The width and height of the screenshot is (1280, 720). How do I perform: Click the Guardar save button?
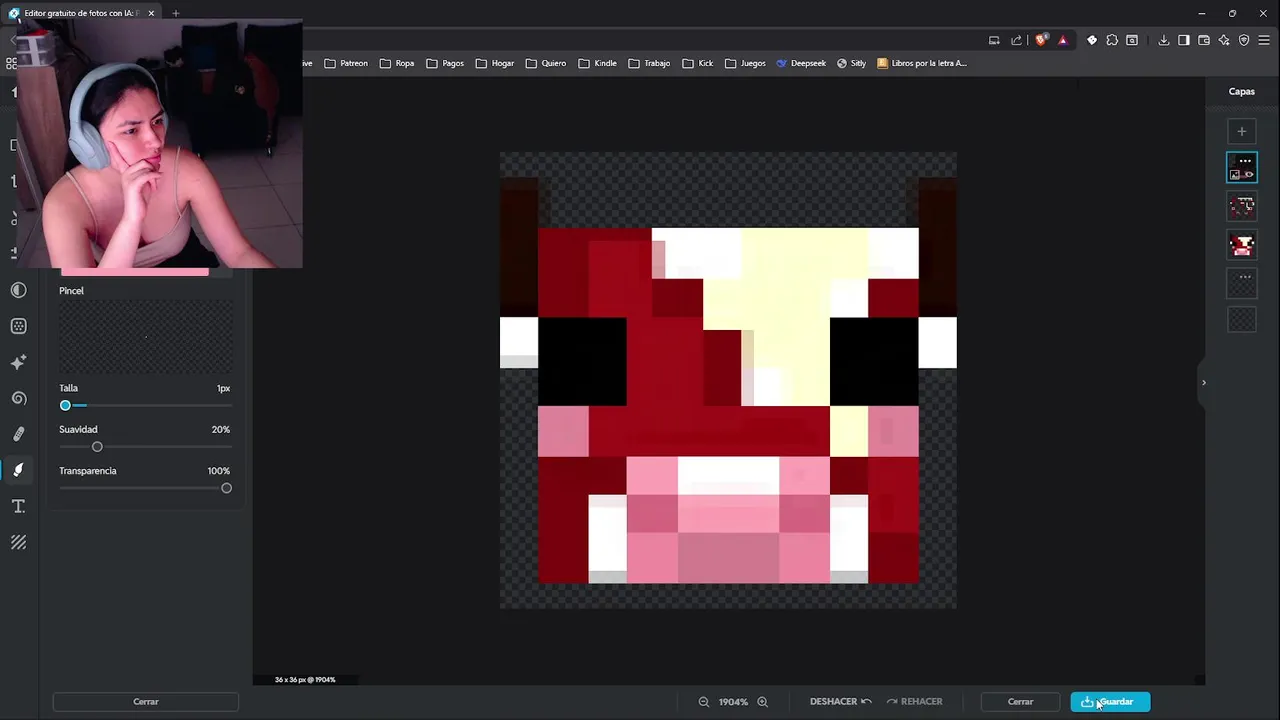(1110, 702)
